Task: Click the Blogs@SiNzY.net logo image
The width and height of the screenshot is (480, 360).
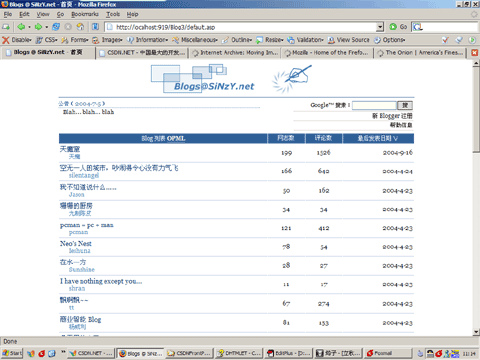Action: point(203,79)
